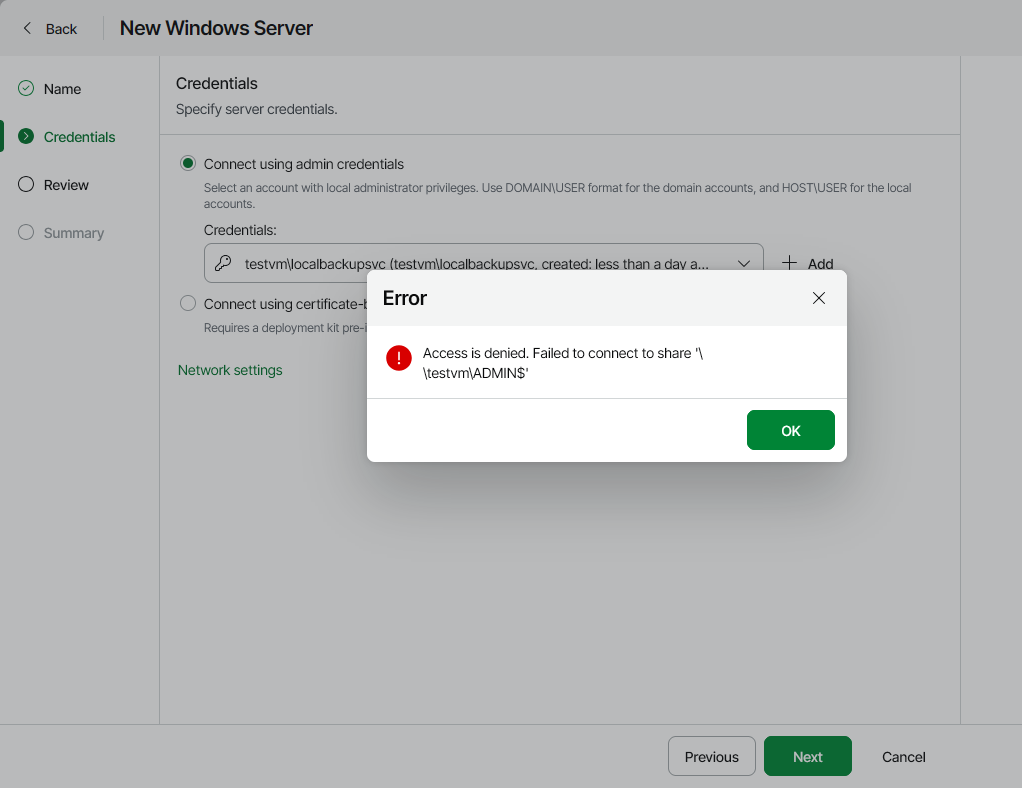
Task: Expand the Credentials dropdown chevron
Action: coord(744,264)
